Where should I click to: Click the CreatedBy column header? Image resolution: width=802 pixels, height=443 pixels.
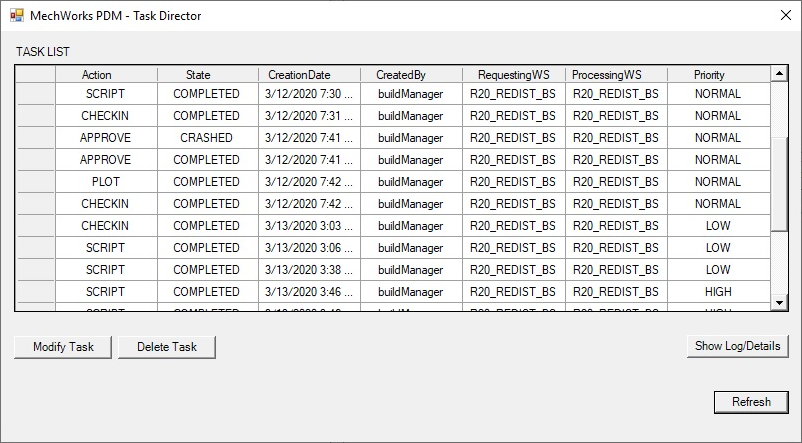(x=411, y=75)
